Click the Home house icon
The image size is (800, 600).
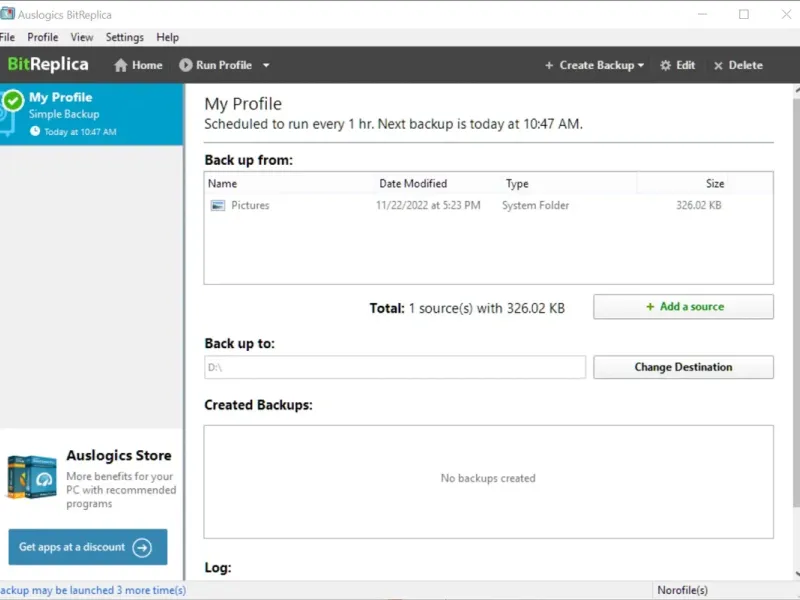121,66
